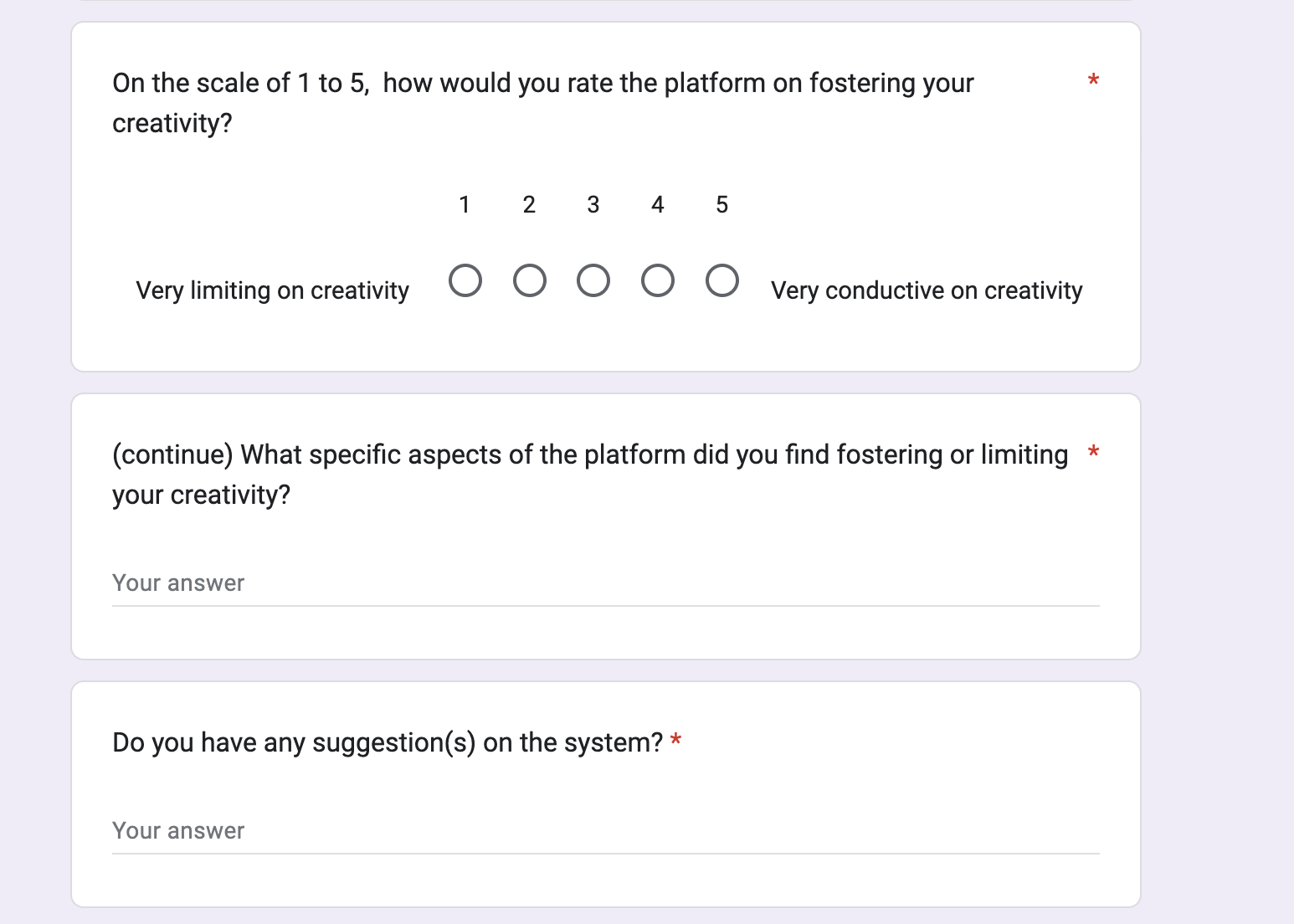
Task: Select rating 1 radio button for creativity
Action: (465, 281)
